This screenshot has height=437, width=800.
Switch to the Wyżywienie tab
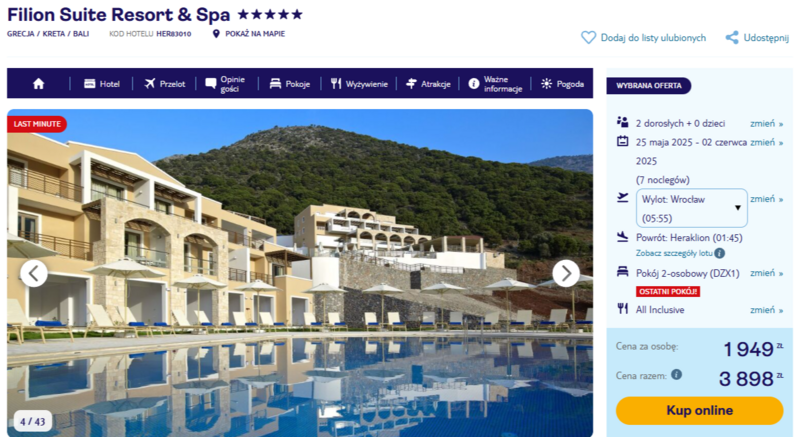coord(359,84)
